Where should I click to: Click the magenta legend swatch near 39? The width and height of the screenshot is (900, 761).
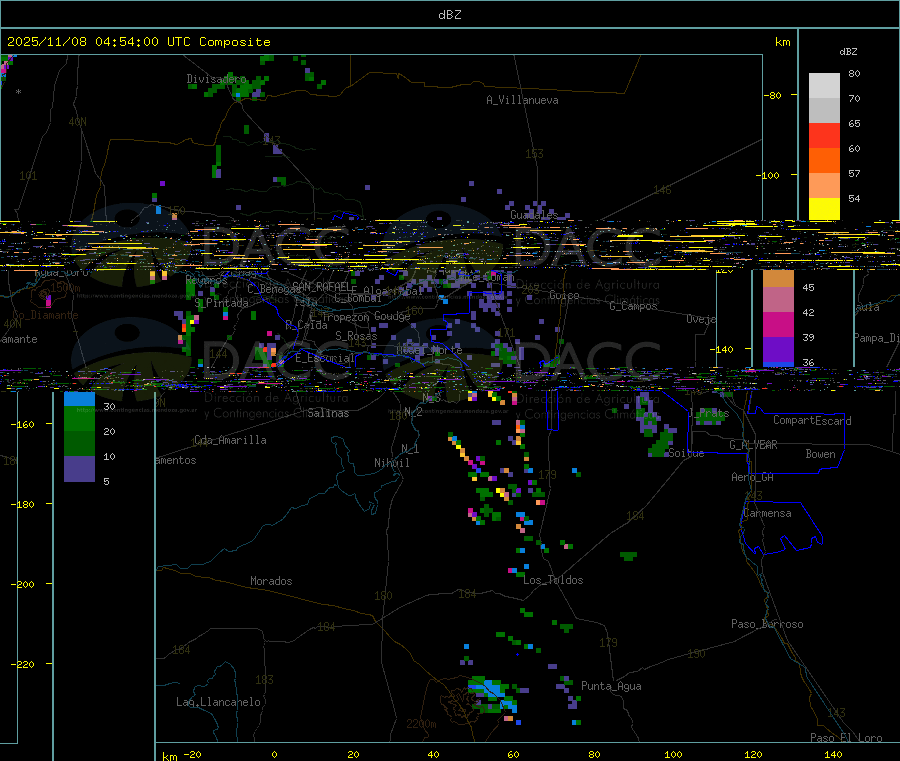pos(778,324)
